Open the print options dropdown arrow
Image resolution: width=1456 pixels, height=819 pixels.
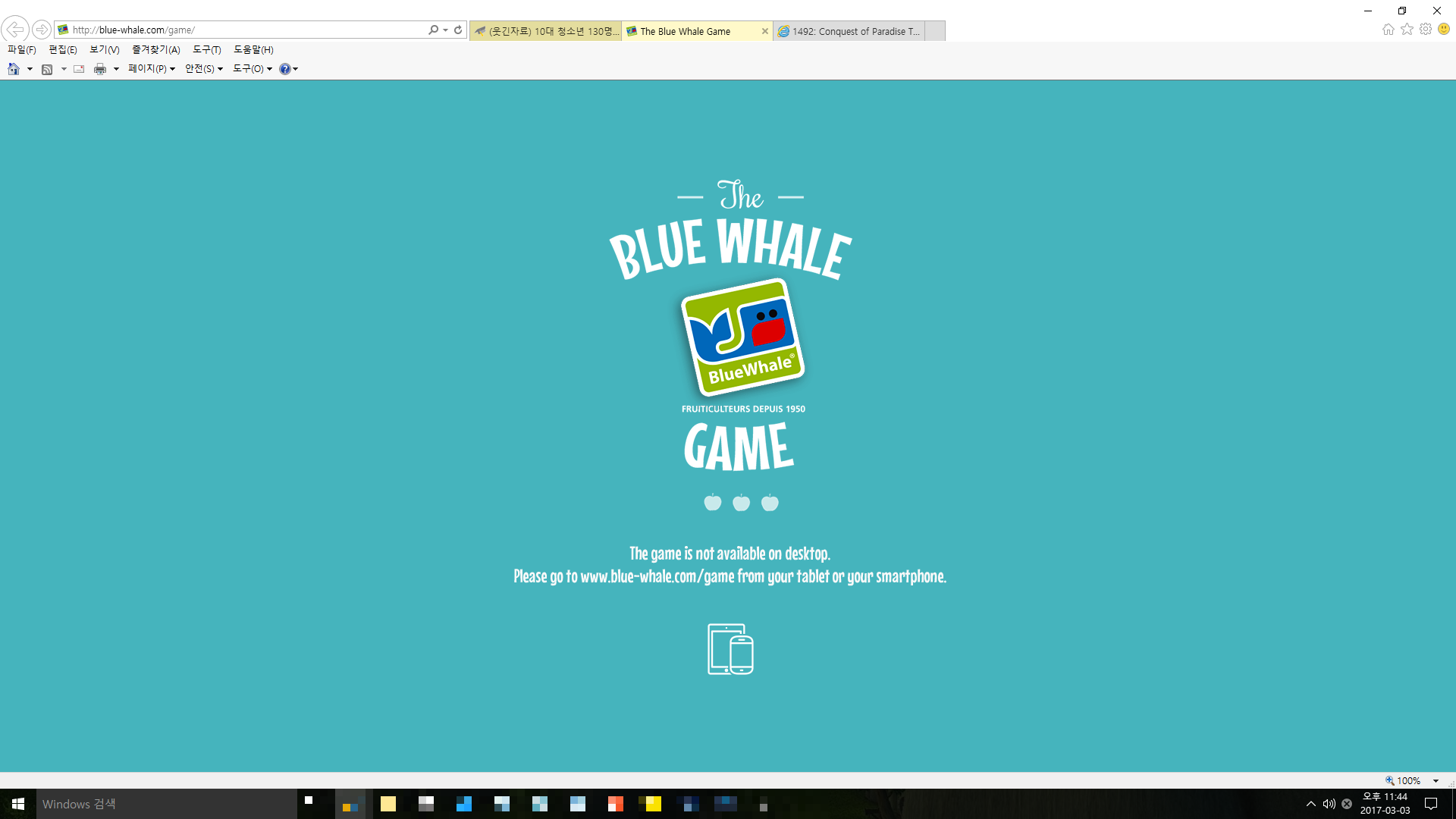(116, 69)
